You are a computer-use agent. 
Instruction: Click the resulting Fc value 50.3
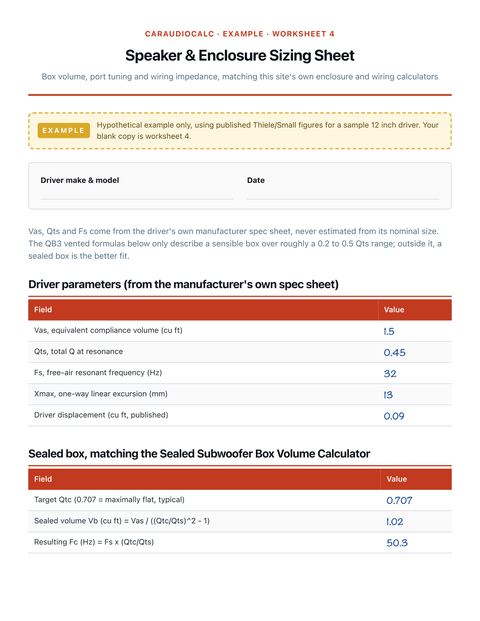[x=397, y=543]
